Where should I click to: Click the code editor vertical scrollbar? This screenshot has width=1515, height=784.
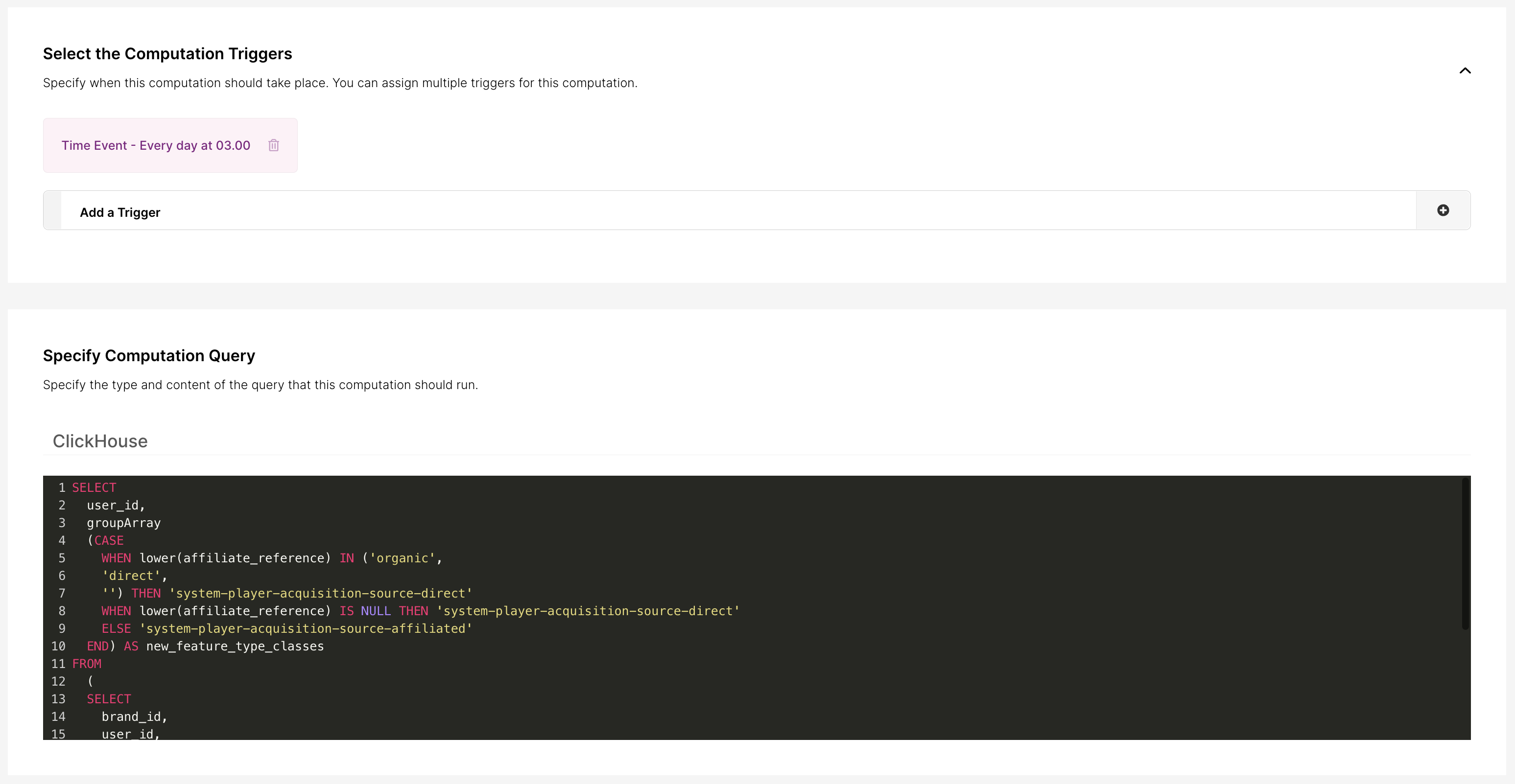pos(1465,553)
